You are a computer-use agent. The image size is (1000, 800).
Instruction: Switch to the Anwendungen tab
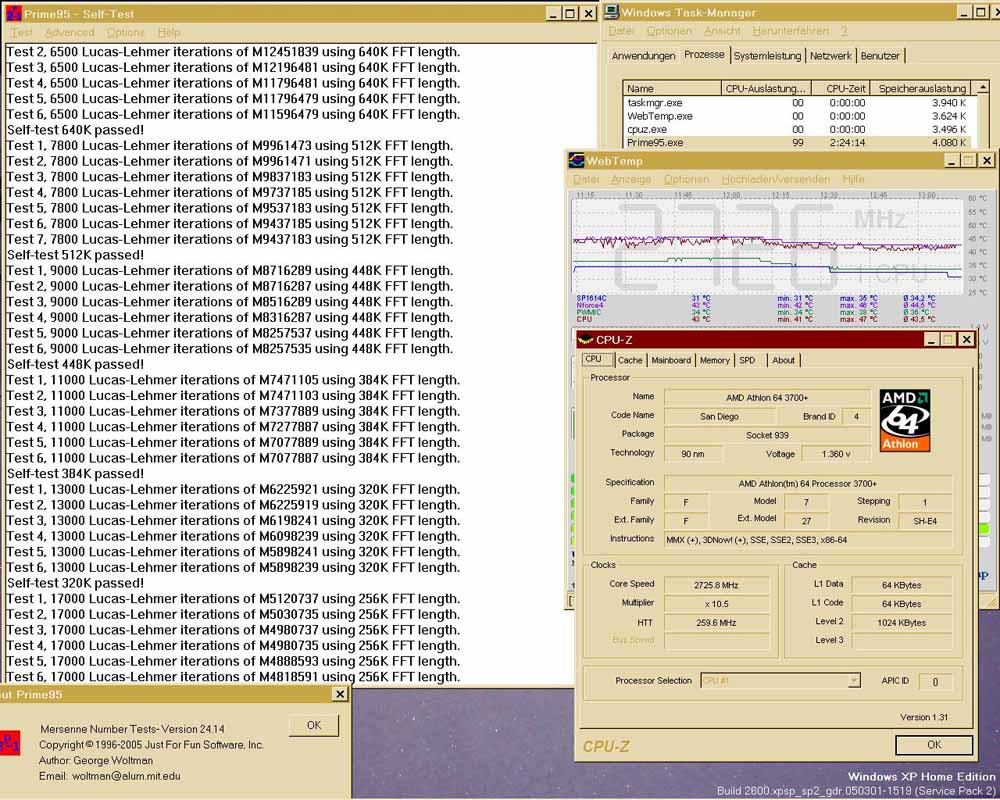tap(643, 56)
